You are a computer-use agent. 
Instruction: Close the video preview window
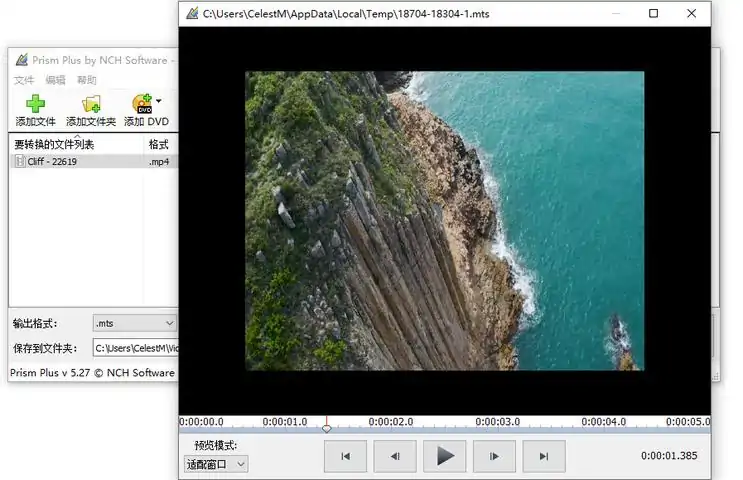(692, 13)
